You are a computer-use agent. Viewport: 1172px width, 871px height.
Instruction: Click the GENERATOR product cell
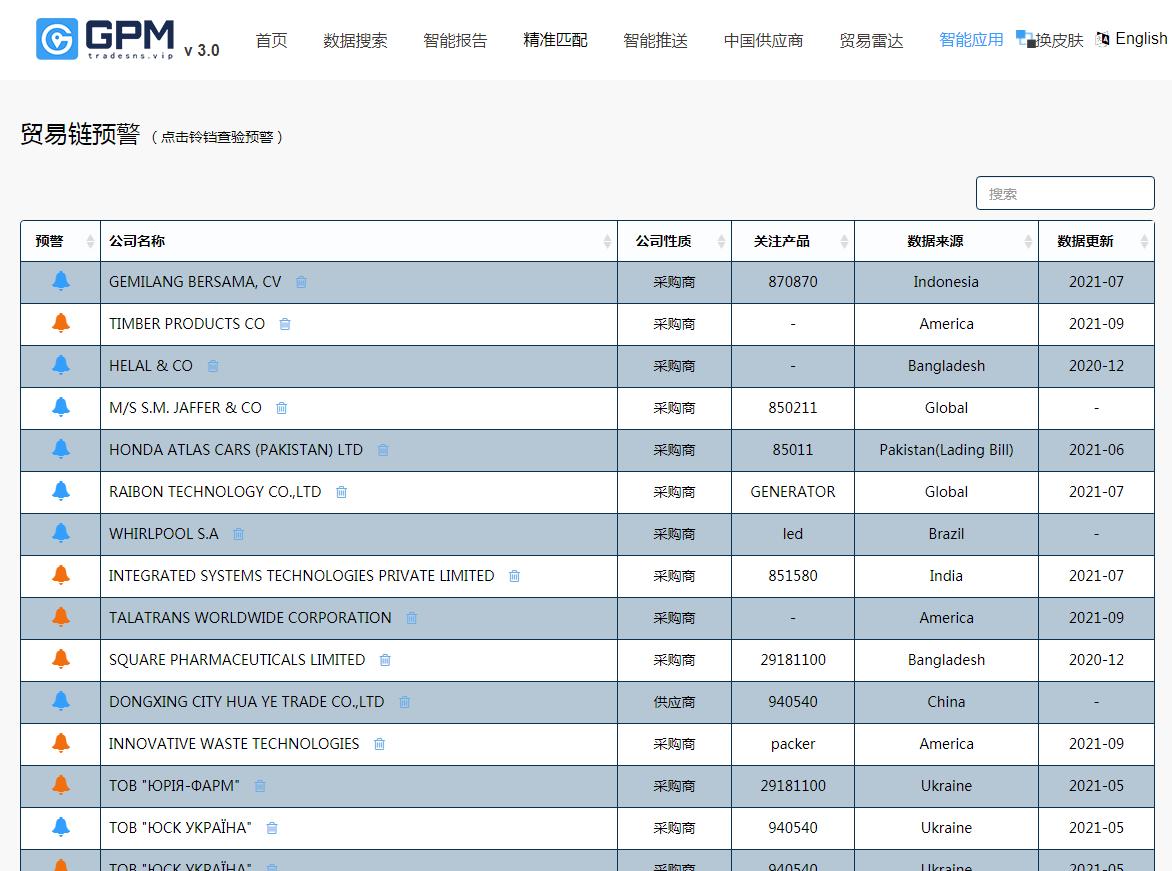coord(793,491)
